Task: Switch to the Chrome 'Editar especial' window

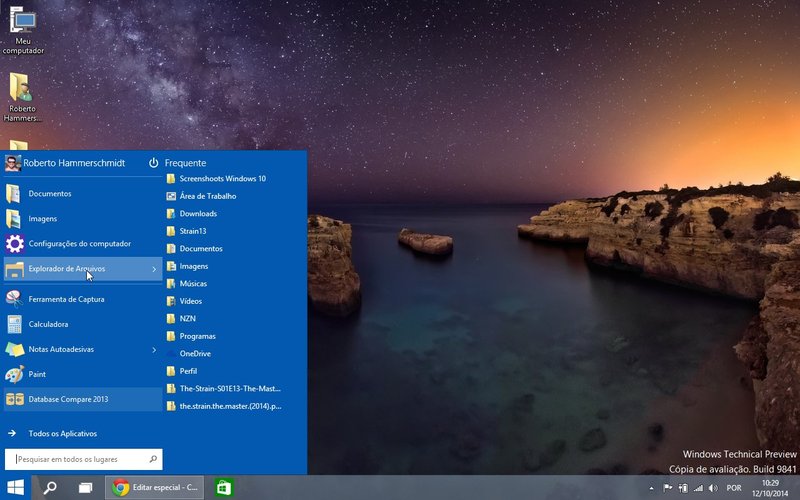Action: 155,487
